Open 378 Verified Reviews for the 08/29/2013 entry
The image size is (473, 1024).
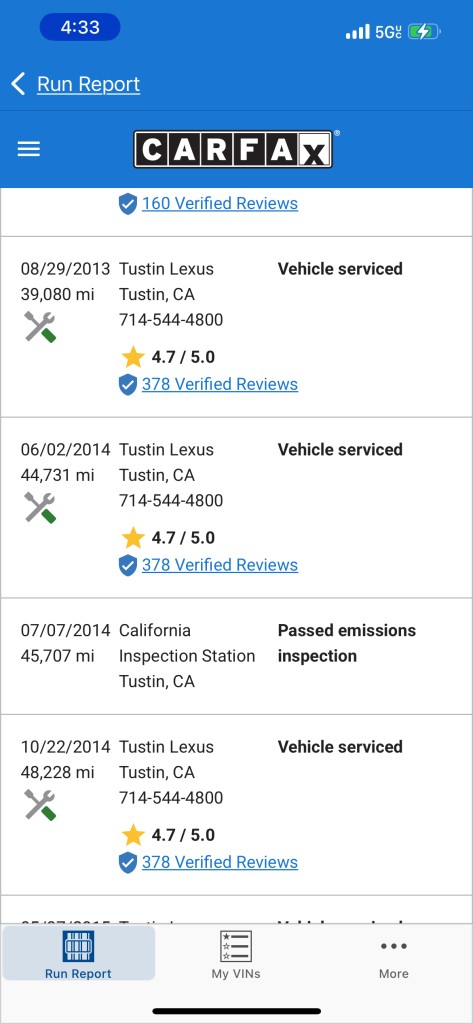pyautogui.click(x=220, y=384)
